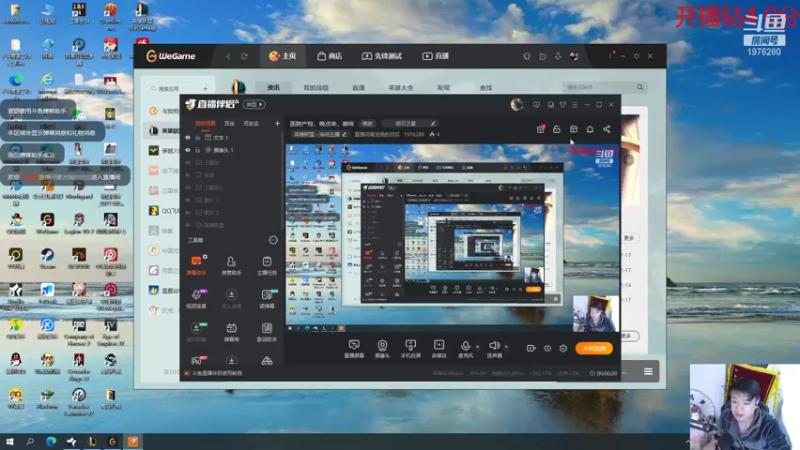Select 资讯 tab in WeGame game page
The width and height of the screenshot is (800, 450).
tap(273, 88)
